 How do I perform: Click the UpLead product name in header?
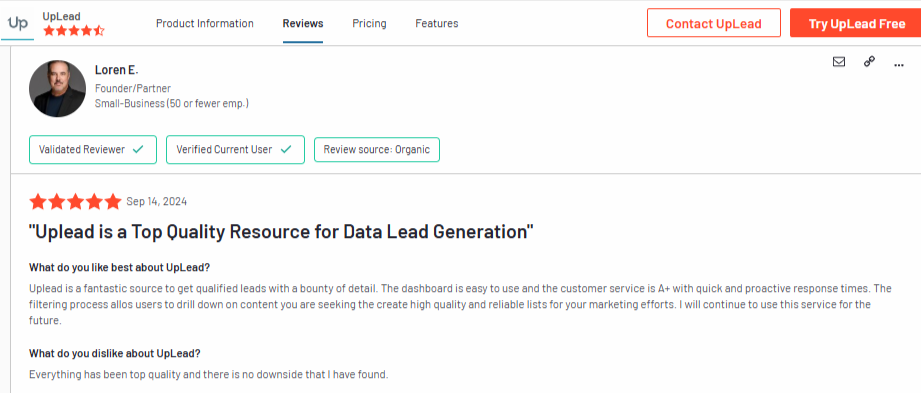62,16
